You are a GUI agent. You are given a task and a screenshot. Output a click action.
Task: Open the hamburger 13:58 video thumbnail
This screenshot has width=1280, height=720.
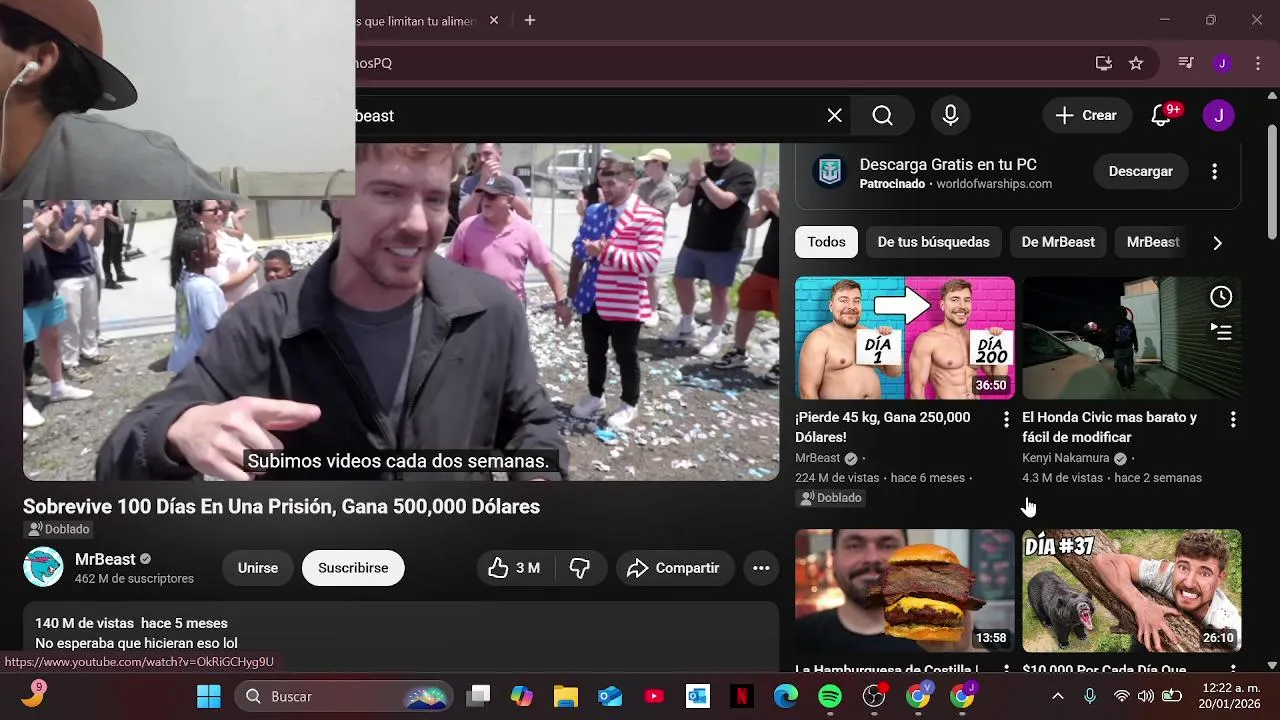pos(905,591)
